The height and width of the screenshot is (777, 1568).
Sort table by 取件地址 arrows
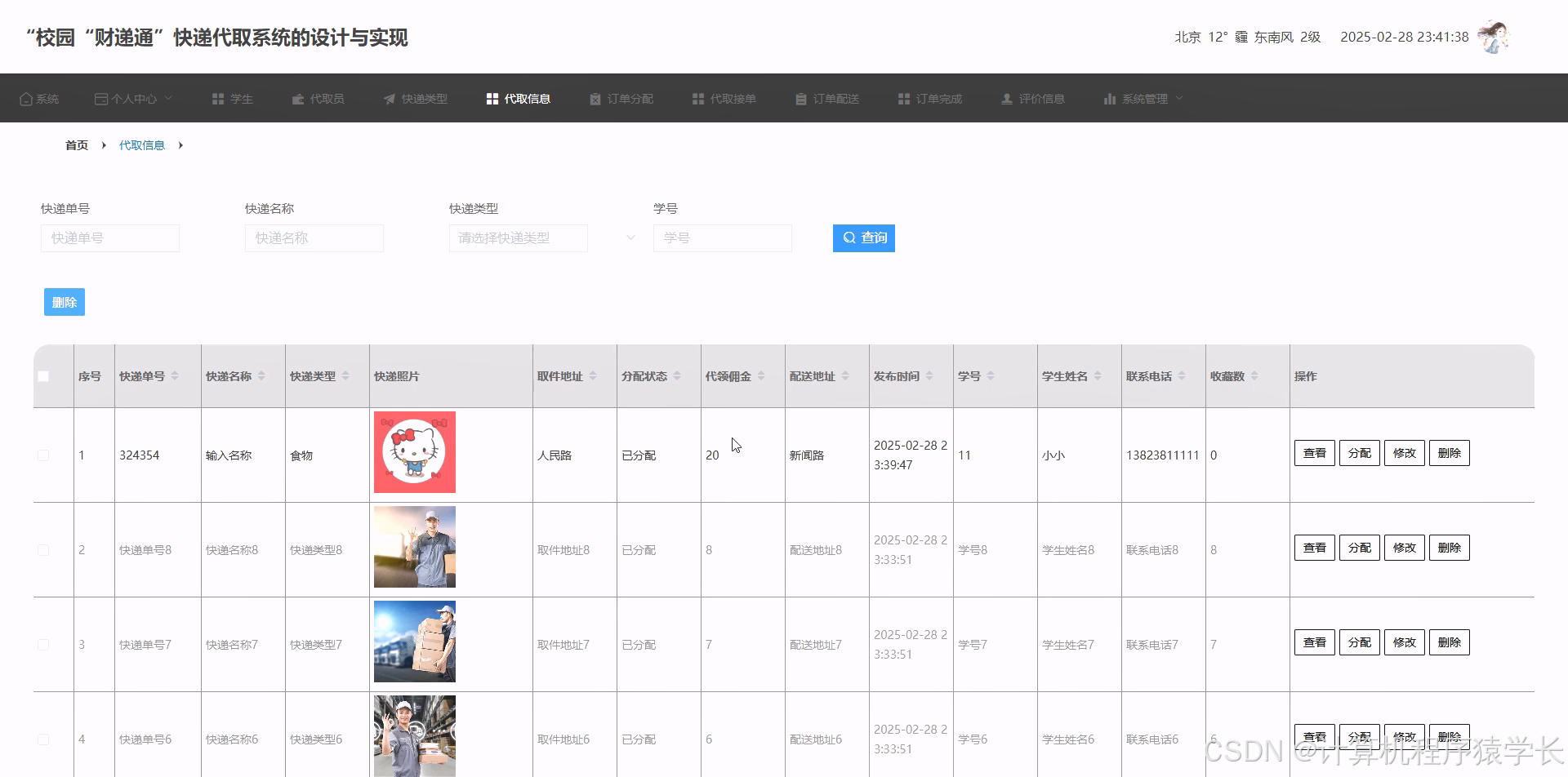[593, 376]
